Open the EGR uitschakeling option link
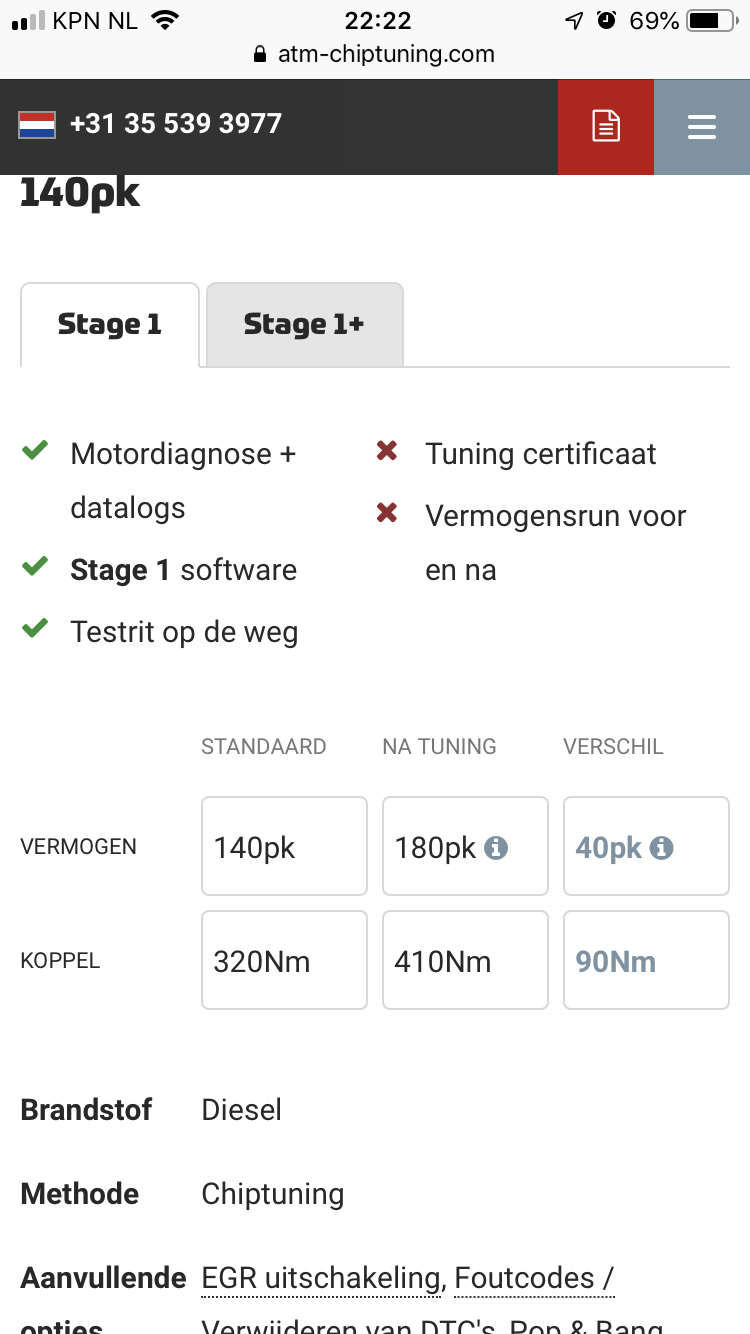 (322, 1278)
